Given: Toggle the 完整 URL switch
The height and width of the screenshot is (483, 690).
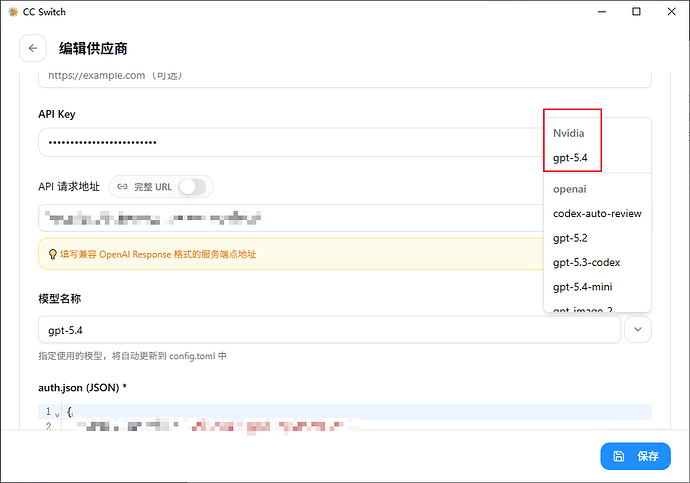Looking at the screenshot, I should [193, 187].
